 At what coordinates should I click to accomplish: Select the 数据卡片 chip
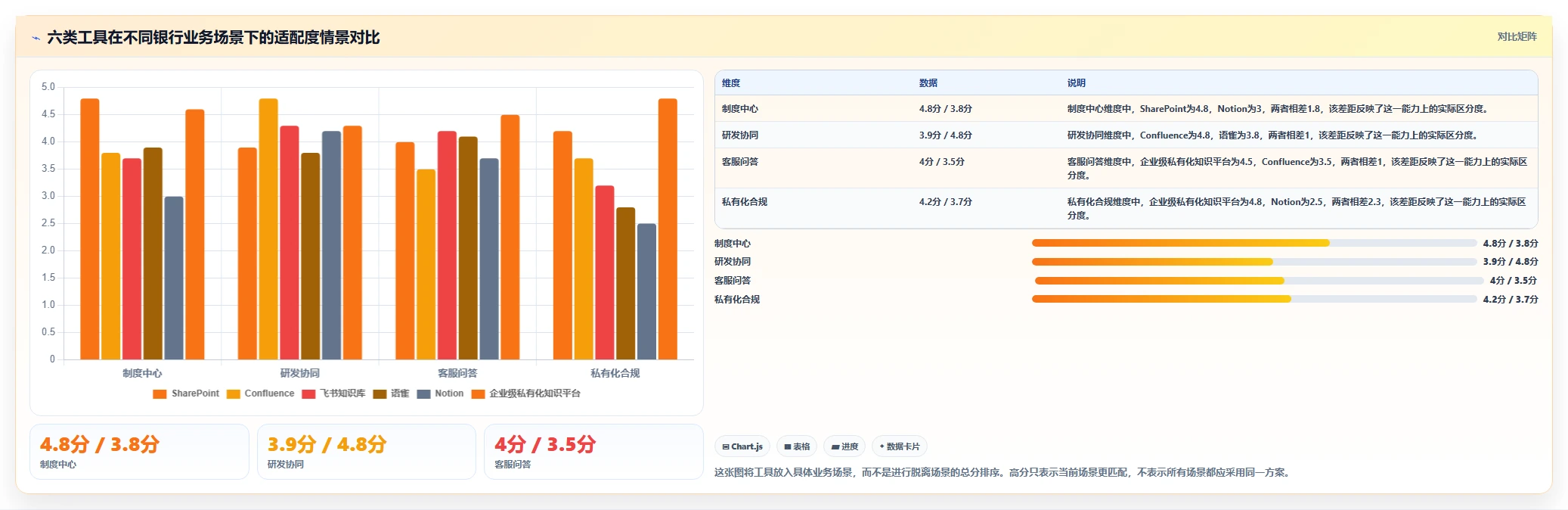(x=900, y=446)
